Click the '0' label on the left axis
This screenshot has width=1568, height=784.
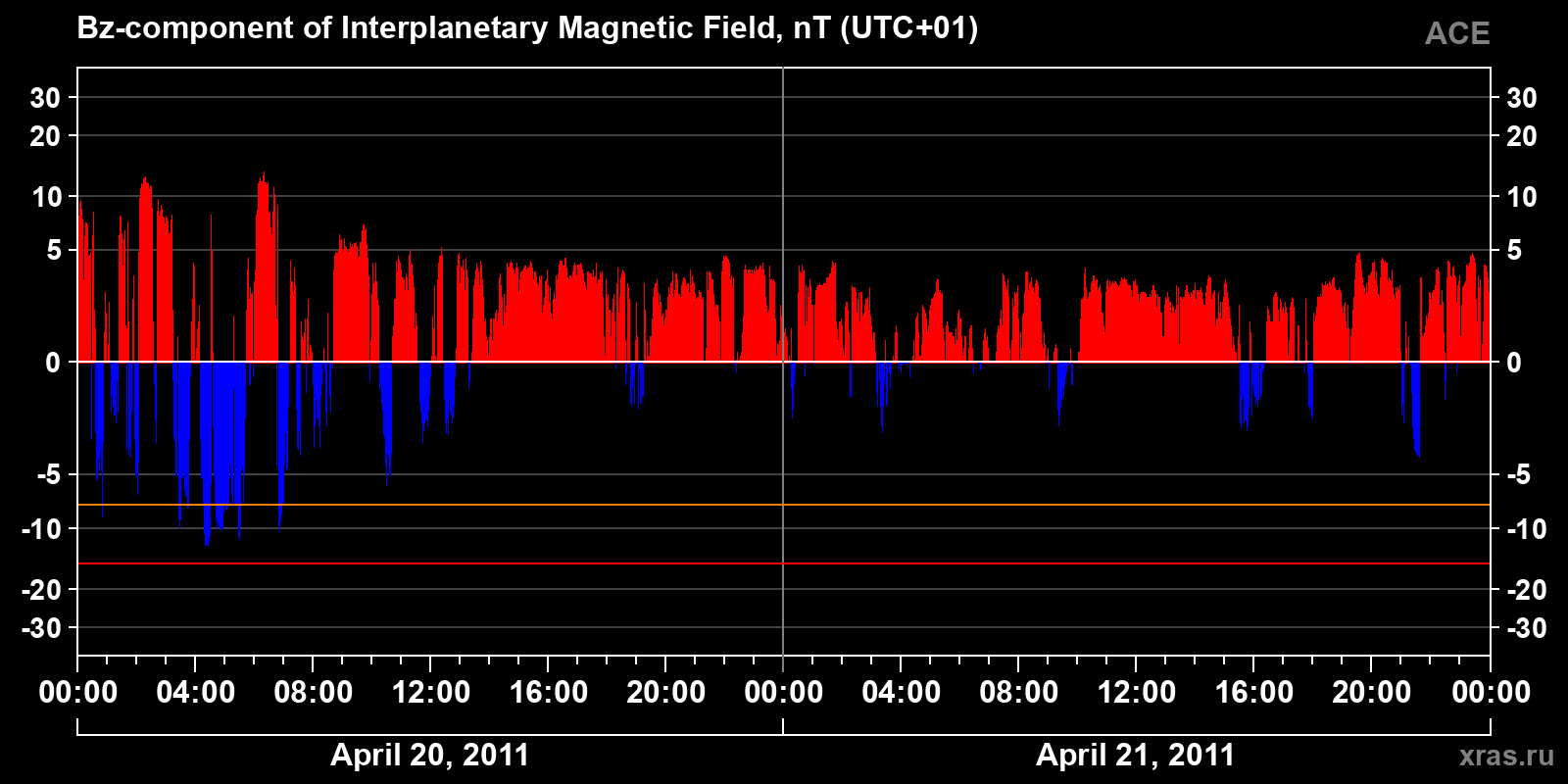[x=53, y=363]
